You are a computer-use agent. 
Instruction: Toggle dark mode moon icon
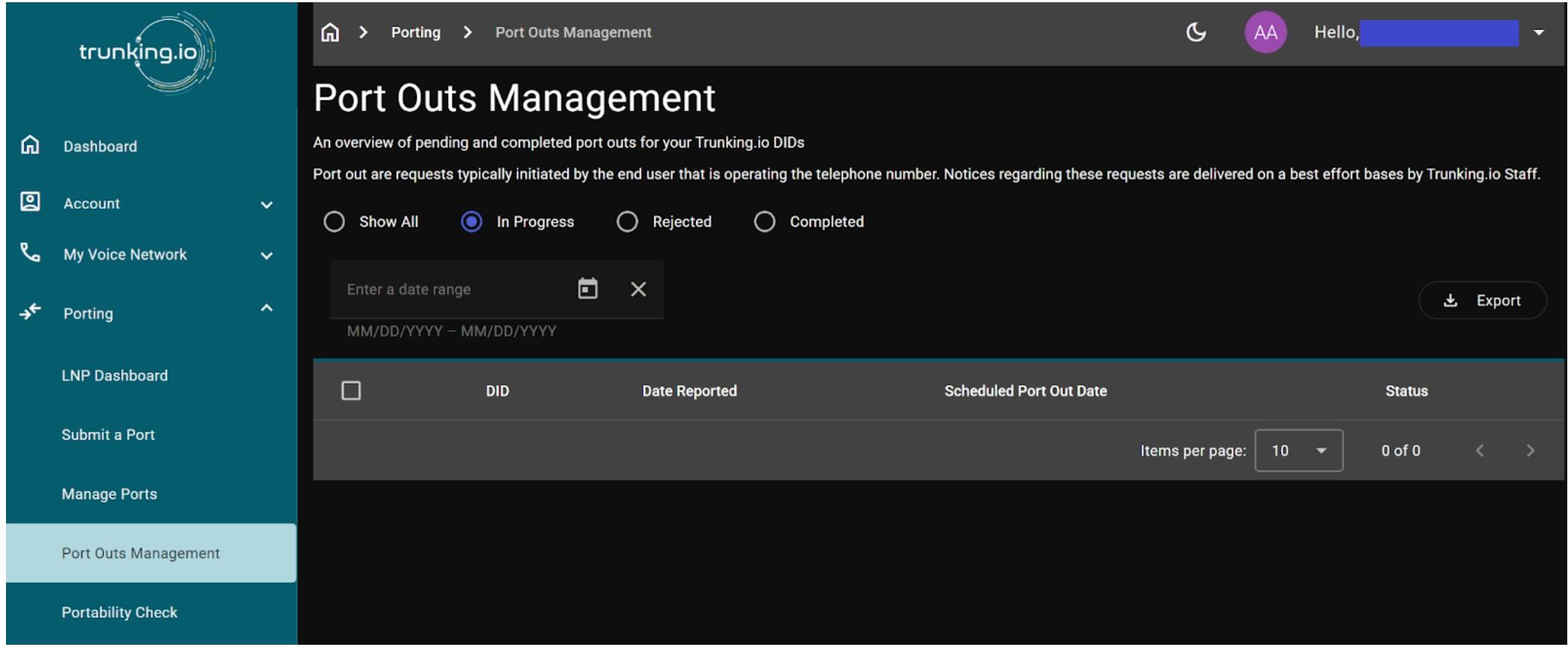[1196, 32]
